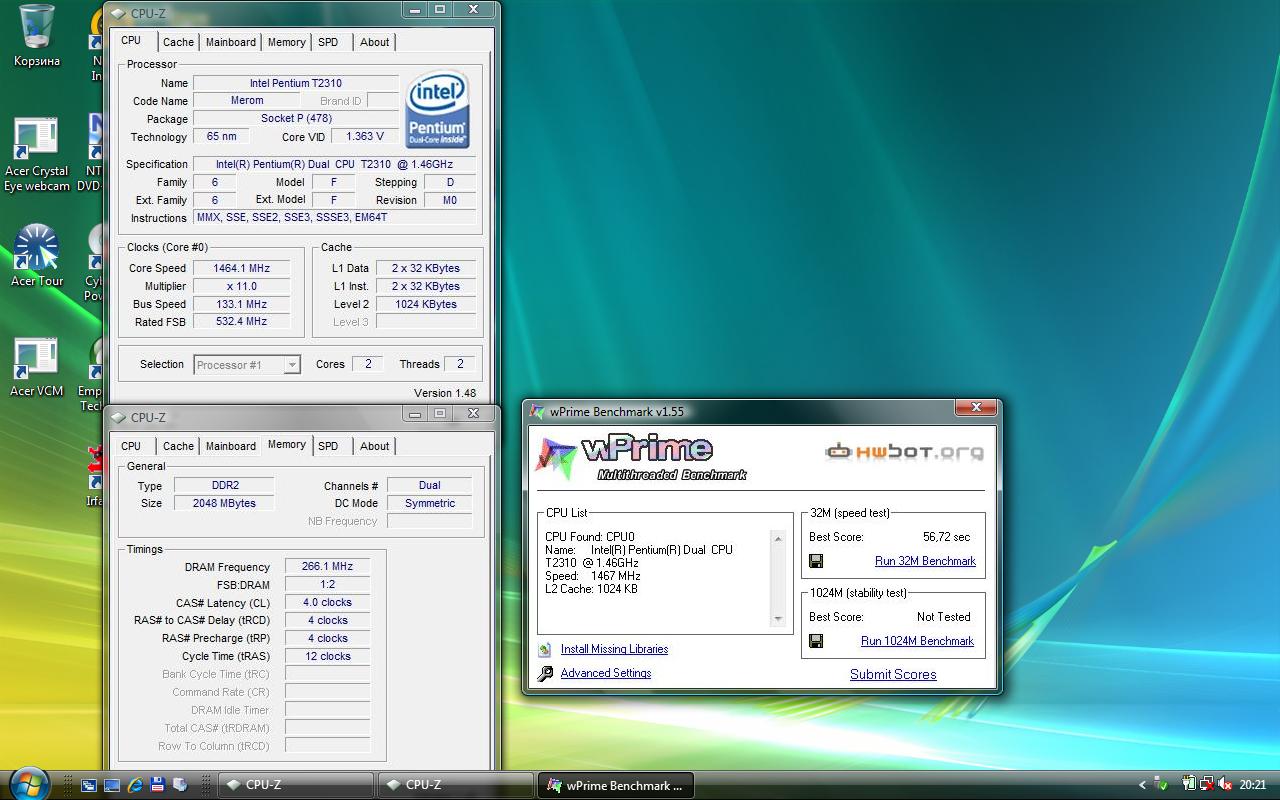Click Submit Scores link
This screenshot has width=1280, height=800.
(893, 674)
